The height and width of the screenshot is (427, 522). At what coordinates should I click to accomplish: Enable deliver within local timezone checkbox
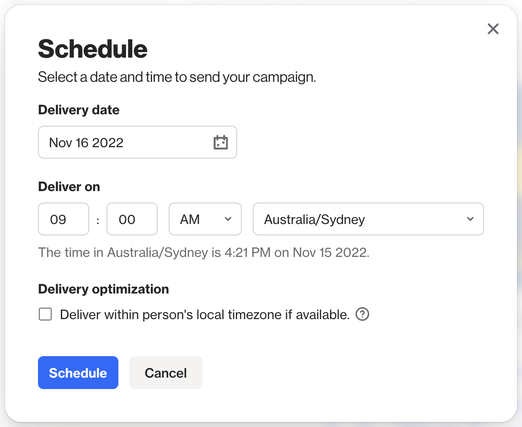tap(45, 314)
